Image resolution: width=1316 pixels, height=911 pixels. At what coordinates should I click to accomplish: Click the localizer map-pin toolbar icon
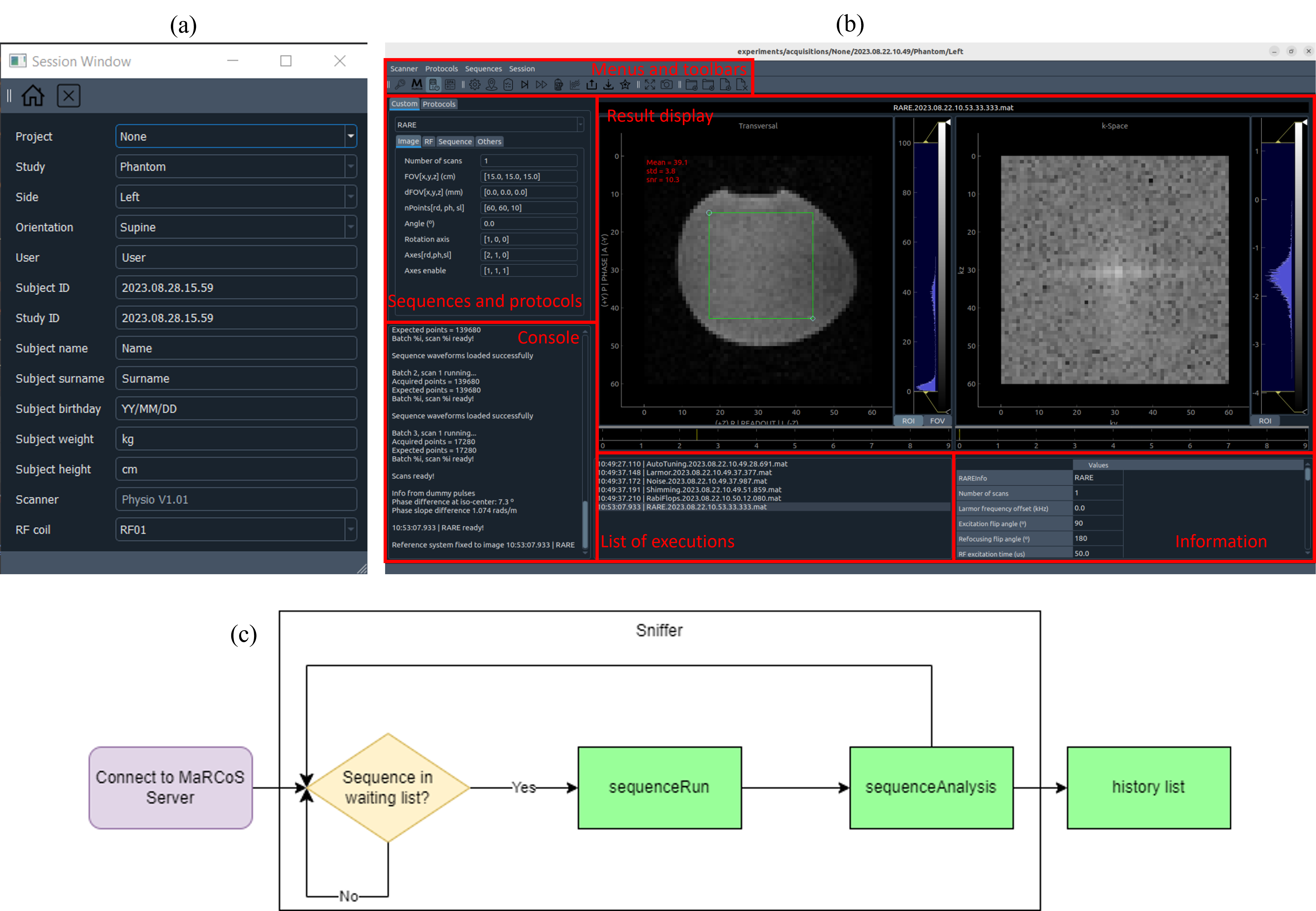tap(491, 84)
